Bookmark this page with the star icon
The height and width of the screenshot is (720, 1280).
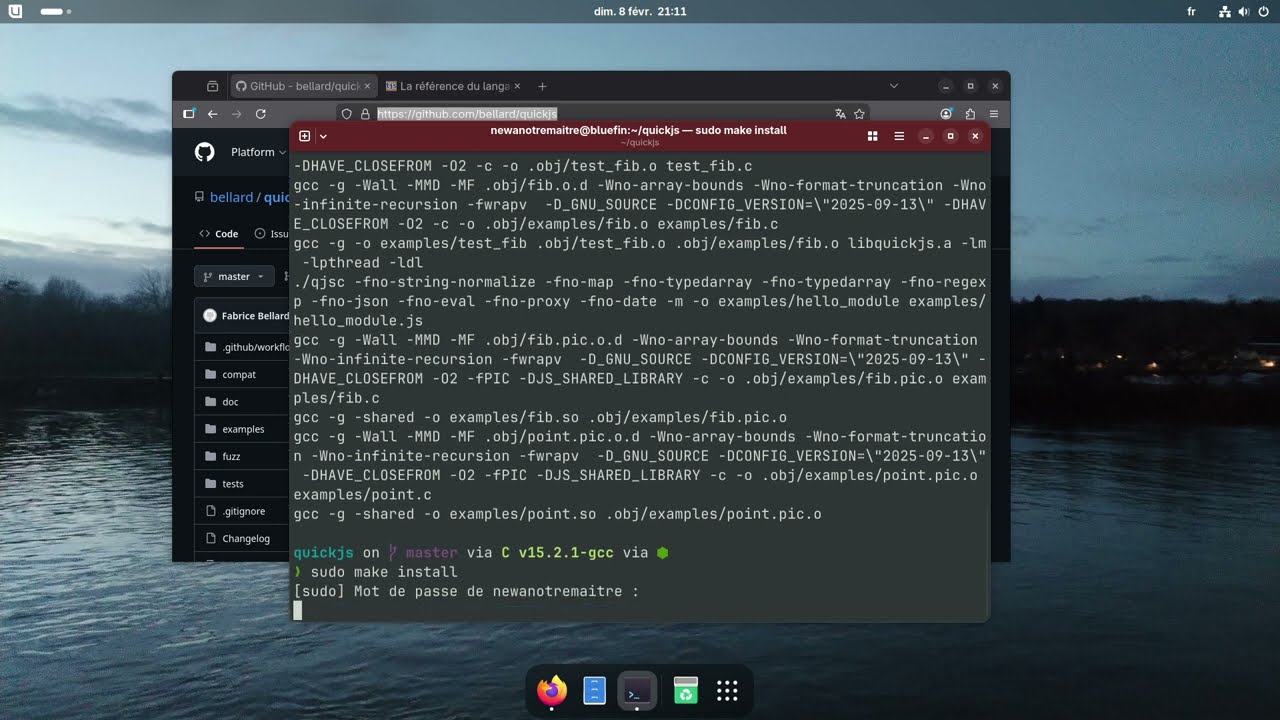859,114
